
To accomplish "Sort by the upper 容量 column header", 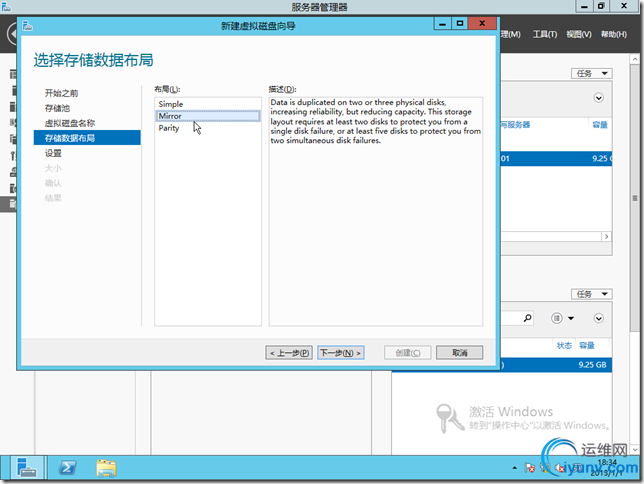I will pyautogui.click(x=600, y=124).
